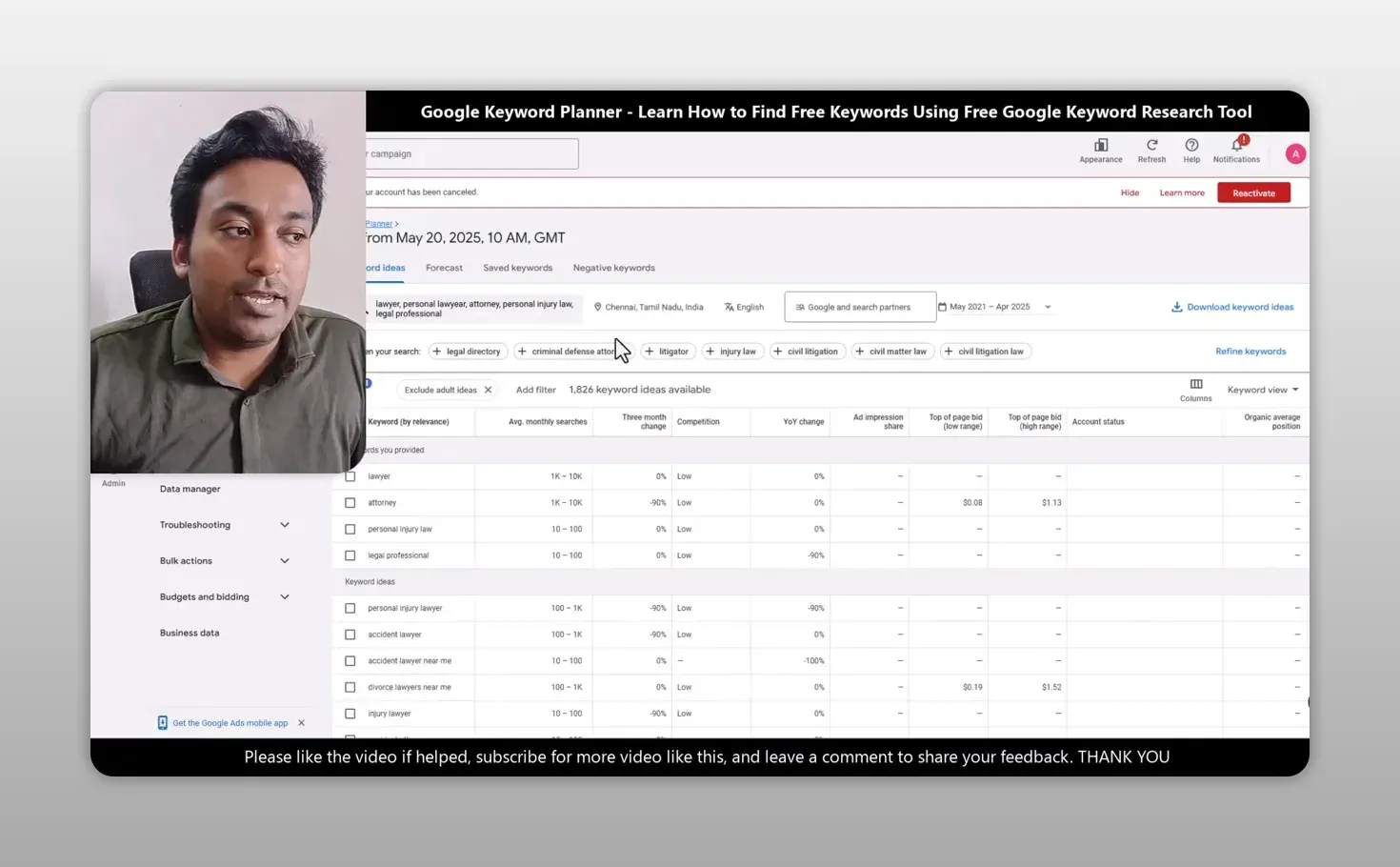Screen dimensions: 1400x867
Task: Click the download icon beside Download keyword ideas
Action: tap(1177, 307)
